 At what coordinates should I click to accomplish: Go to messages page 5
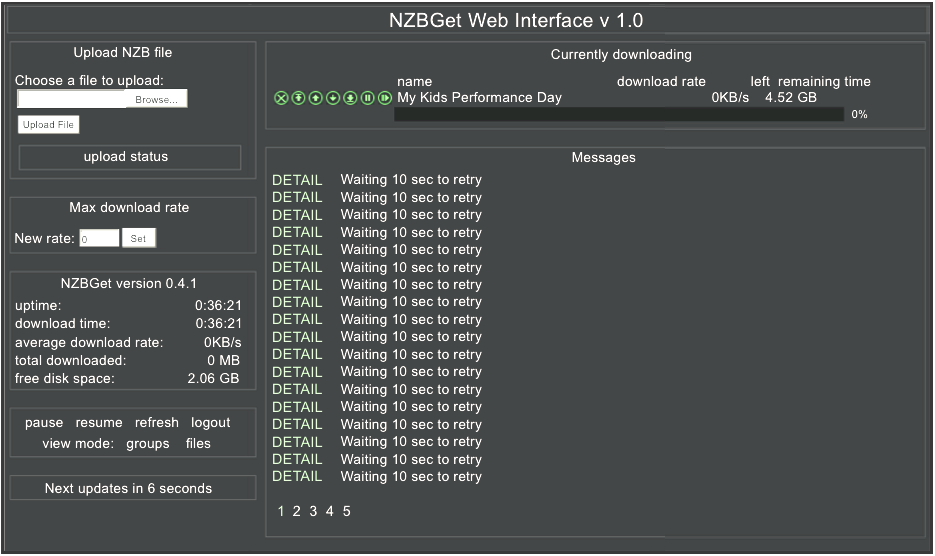[x=346, y=511]
